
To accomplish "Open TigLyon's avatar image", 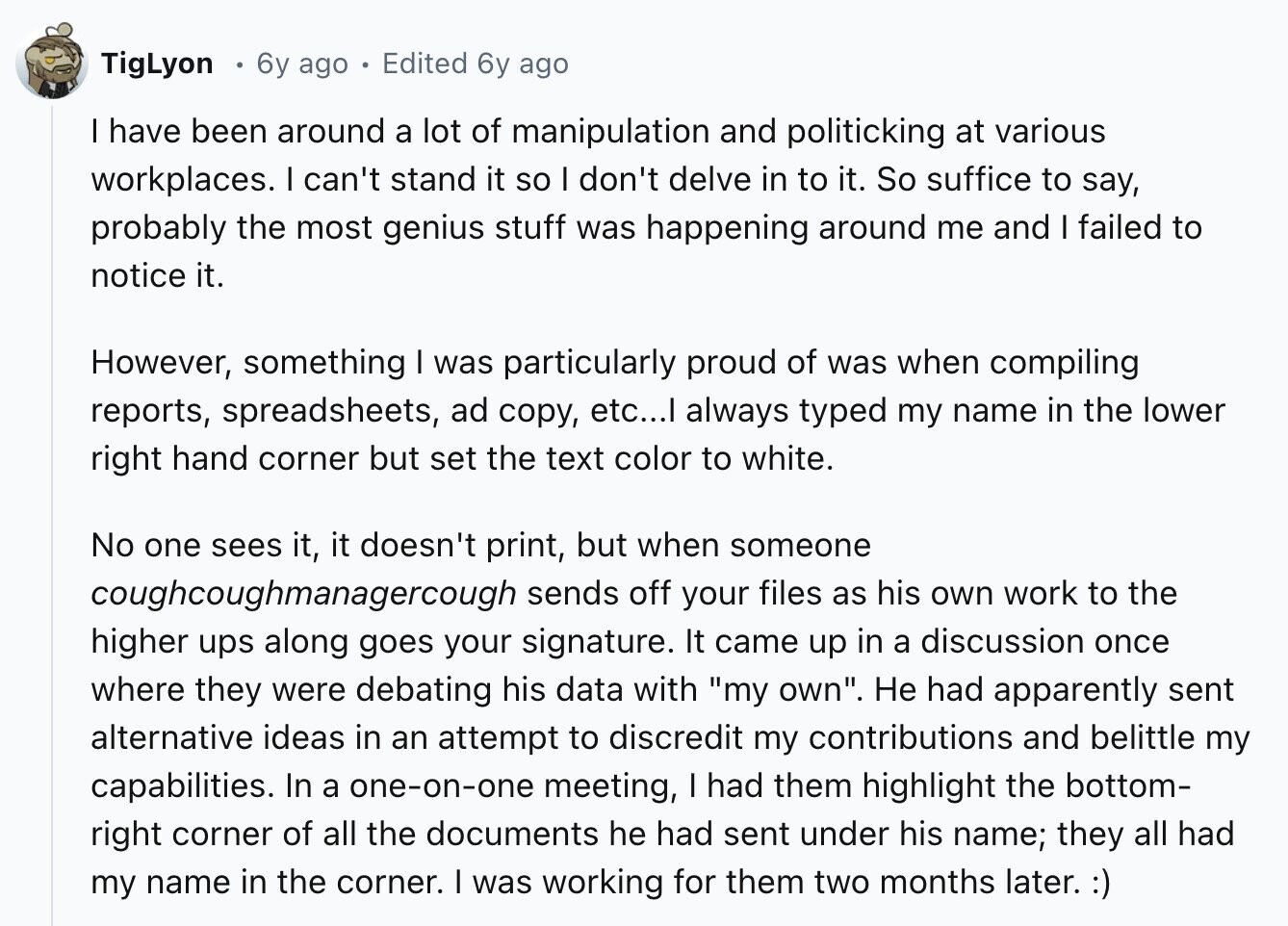I will coord(52,61).
